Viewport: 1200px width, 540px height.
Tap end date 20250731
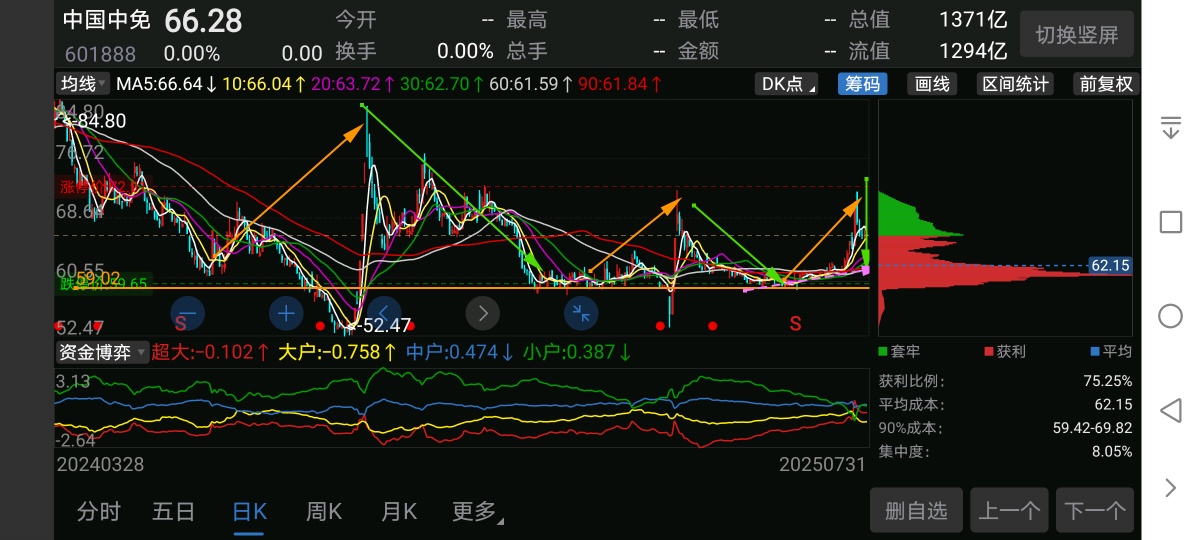point(823,465)
